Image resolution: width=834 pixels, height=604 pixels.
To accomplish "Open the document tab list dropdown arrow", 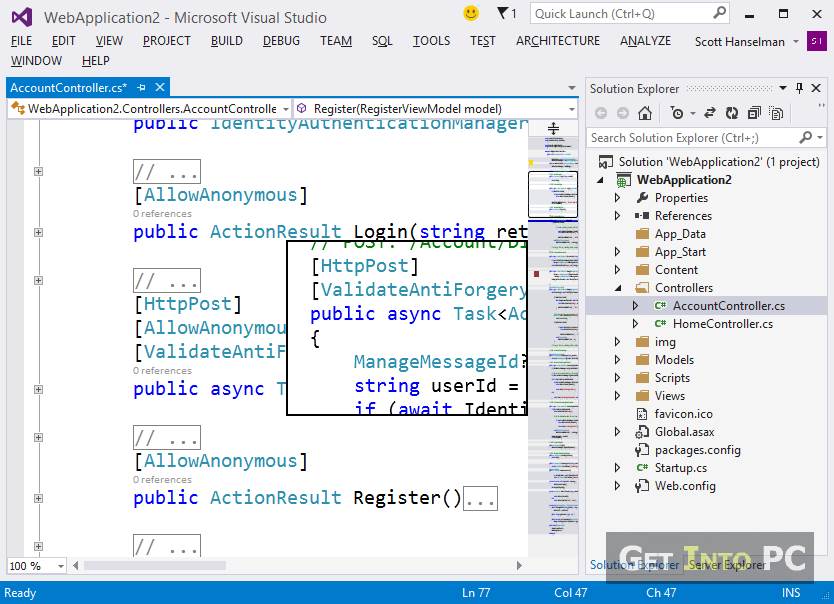I will (572, 88).
